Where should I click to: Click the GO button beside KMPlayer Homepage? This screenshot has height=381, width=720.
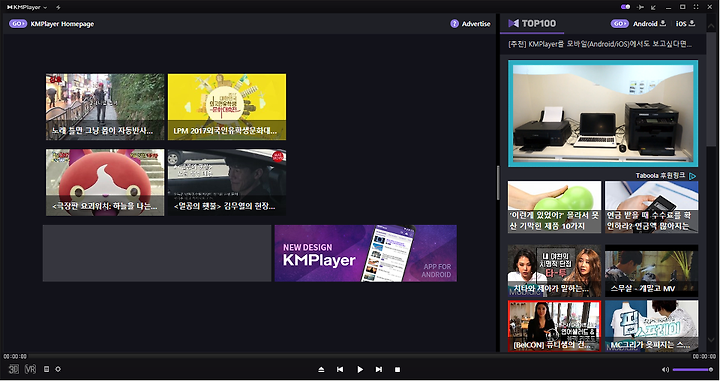(18, 24)
